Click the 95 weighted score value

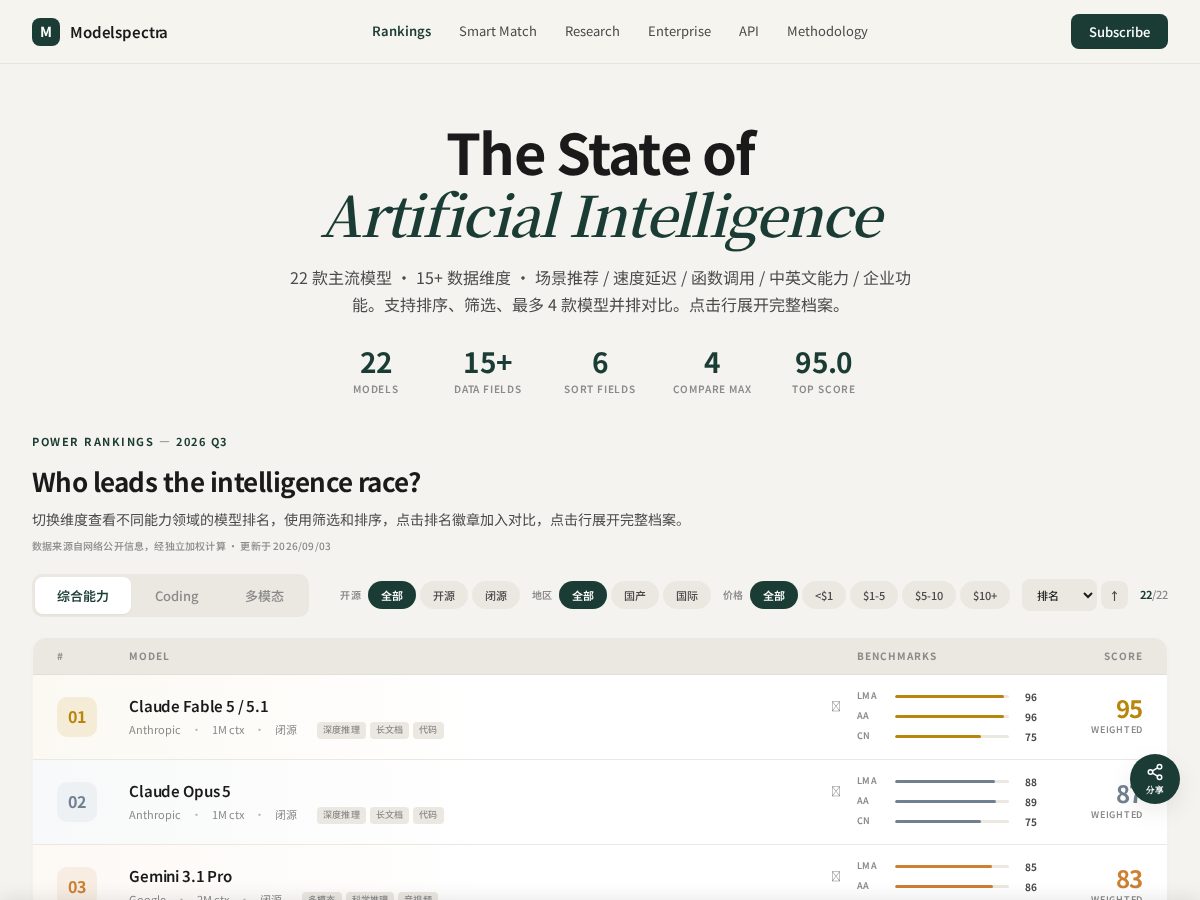coord(1129,709)
